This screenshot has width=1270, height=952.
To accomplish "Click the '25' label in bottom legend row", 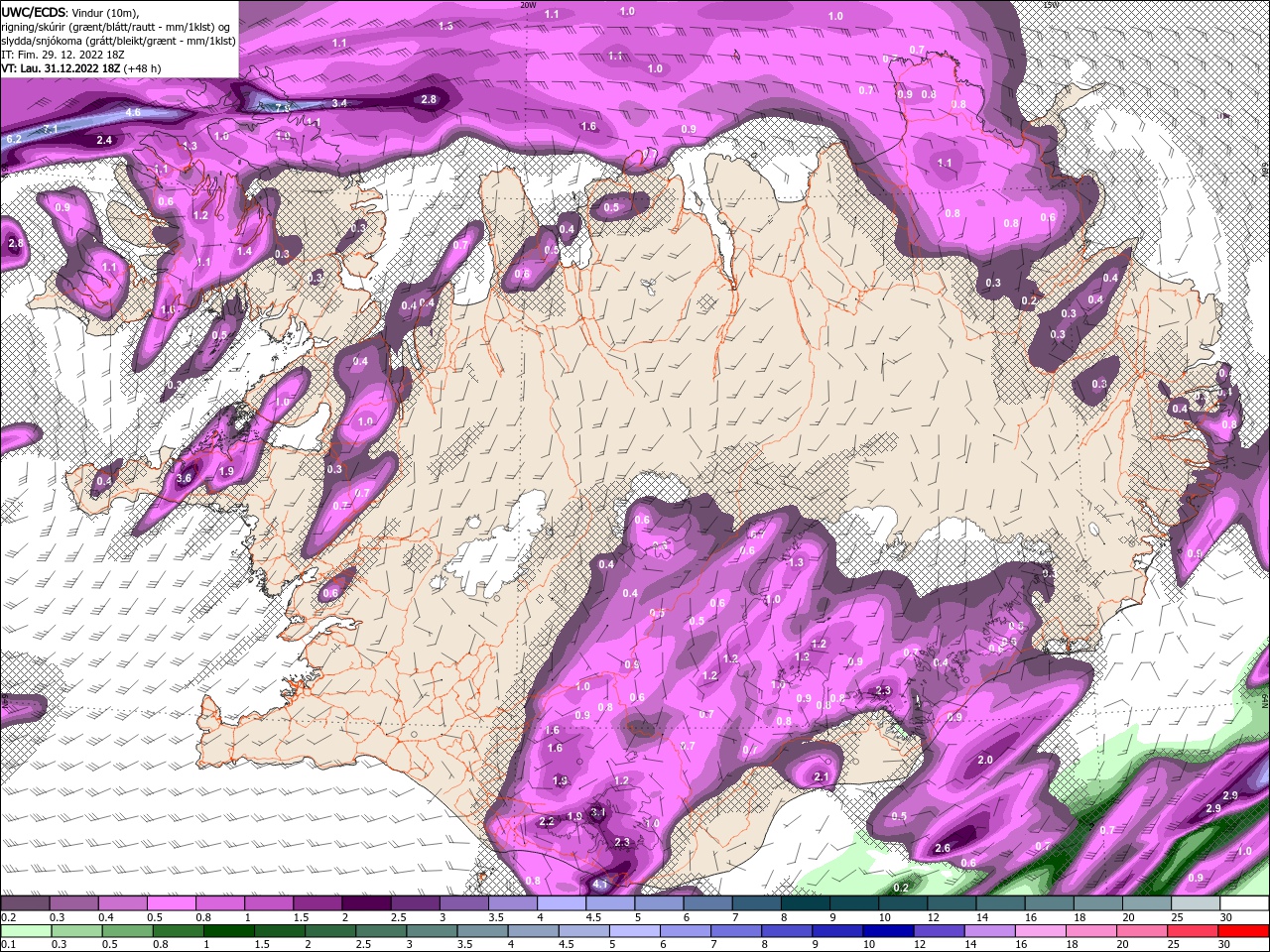I will point(1174,945).
